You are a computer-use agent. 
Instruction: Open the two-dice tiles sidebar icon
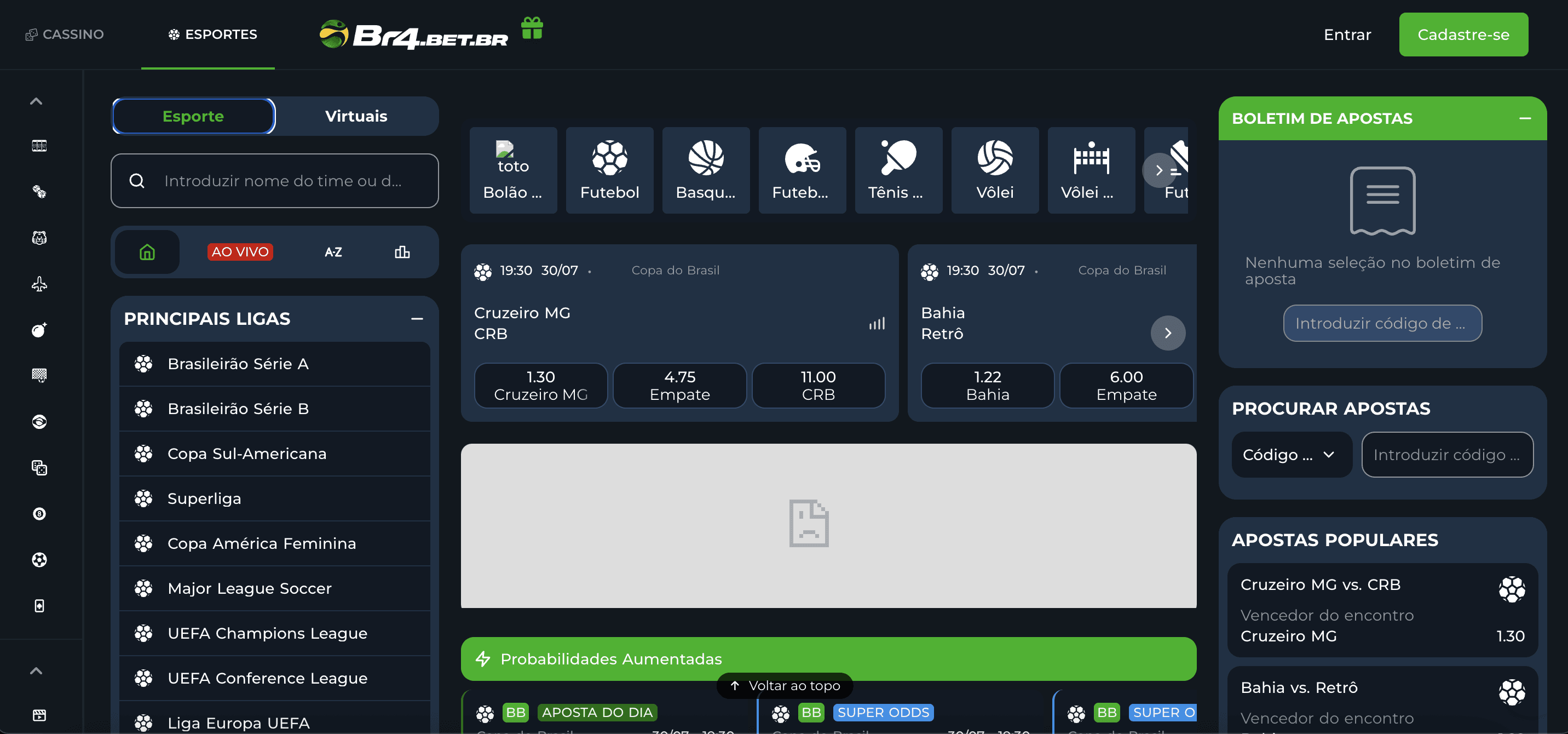pyautogui.click(x=39, y=468)
